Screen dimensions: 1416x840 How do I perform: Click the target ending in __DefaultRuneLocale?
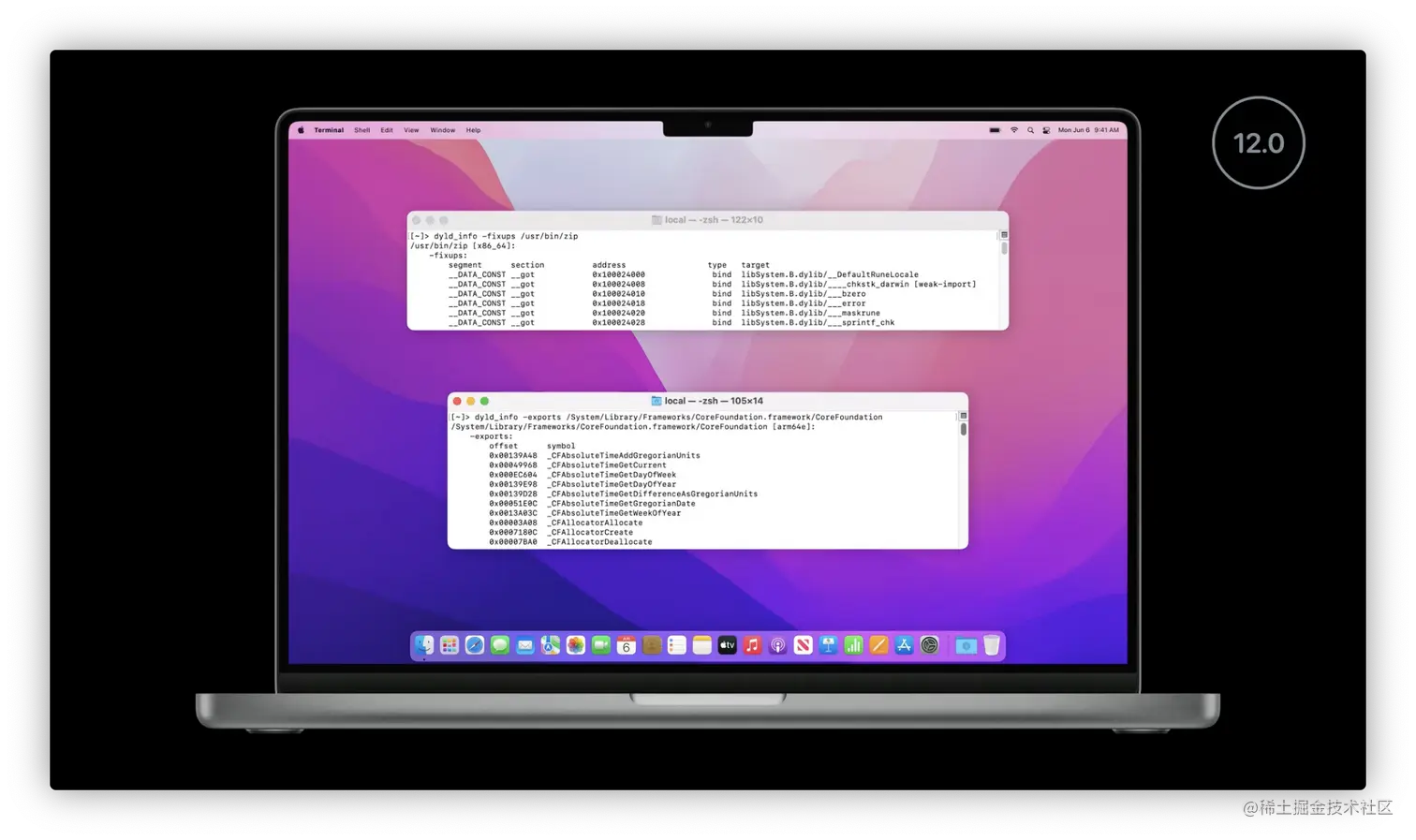(830, 274)
